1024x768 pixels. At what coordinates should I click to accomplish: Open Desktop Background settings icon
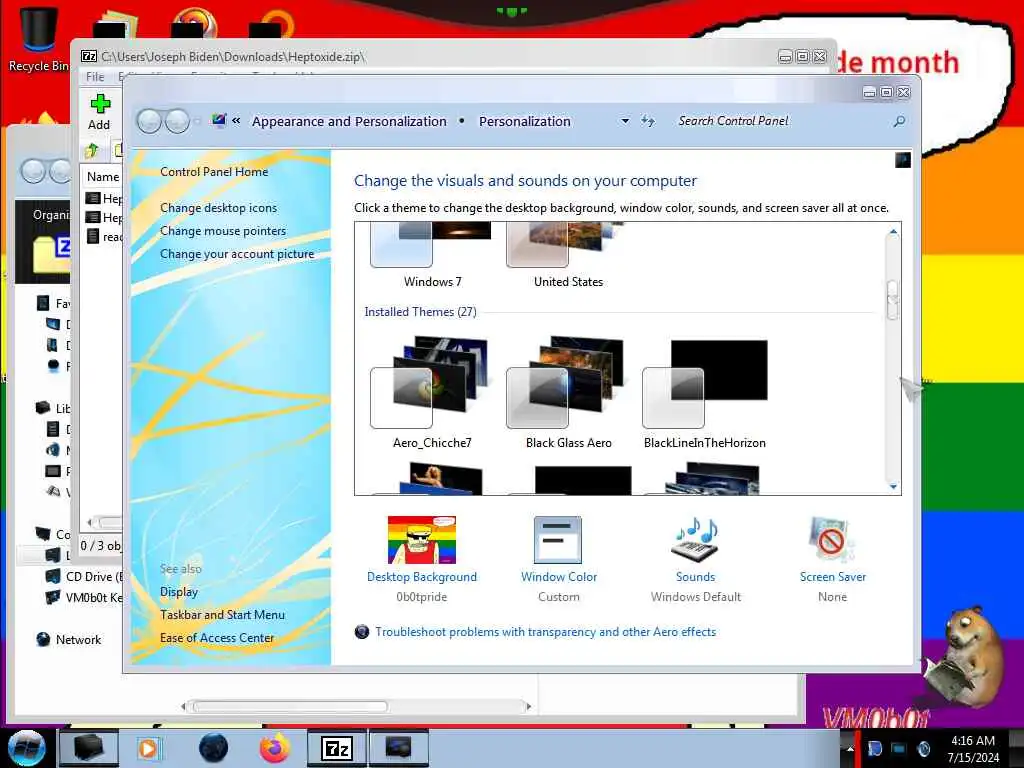422,540
